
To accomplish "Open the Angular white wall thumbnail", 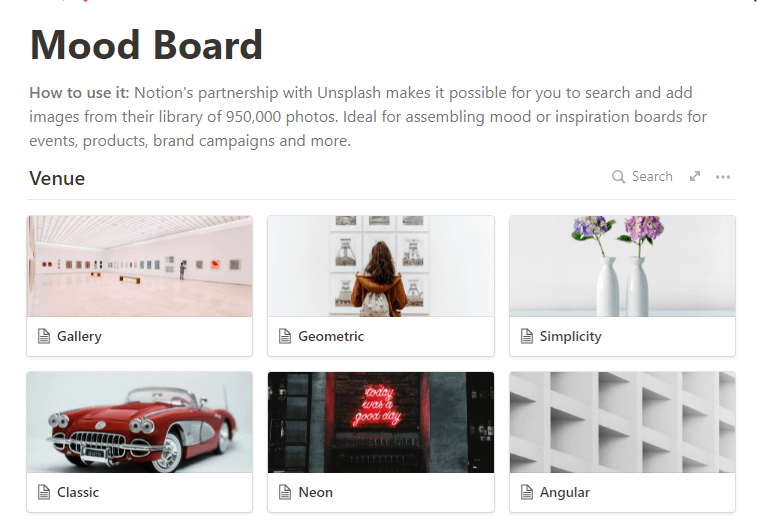I will pyautogui.click(x=622, y=422).
